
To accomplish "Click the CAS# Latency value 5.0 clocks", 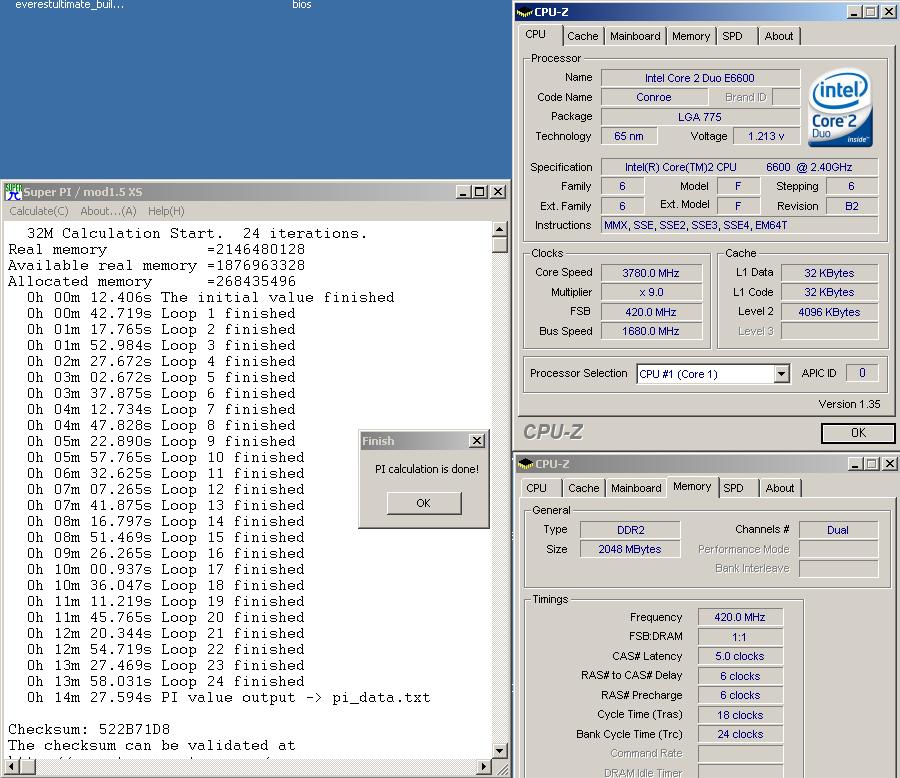I will (740, 656).
